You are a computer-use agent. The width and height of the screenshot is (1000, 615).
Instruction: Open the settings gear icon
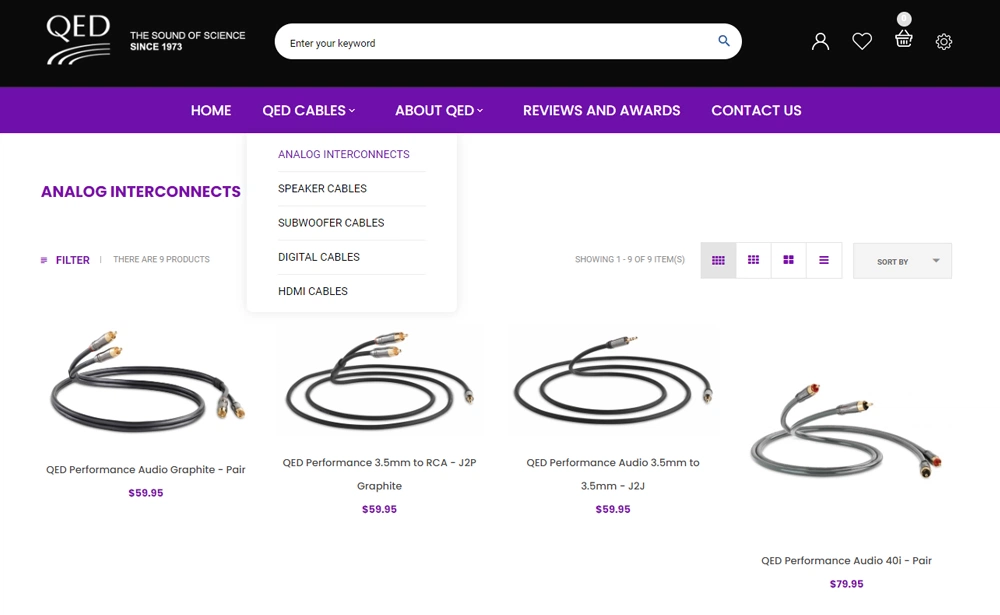click(x=944, y=41)
